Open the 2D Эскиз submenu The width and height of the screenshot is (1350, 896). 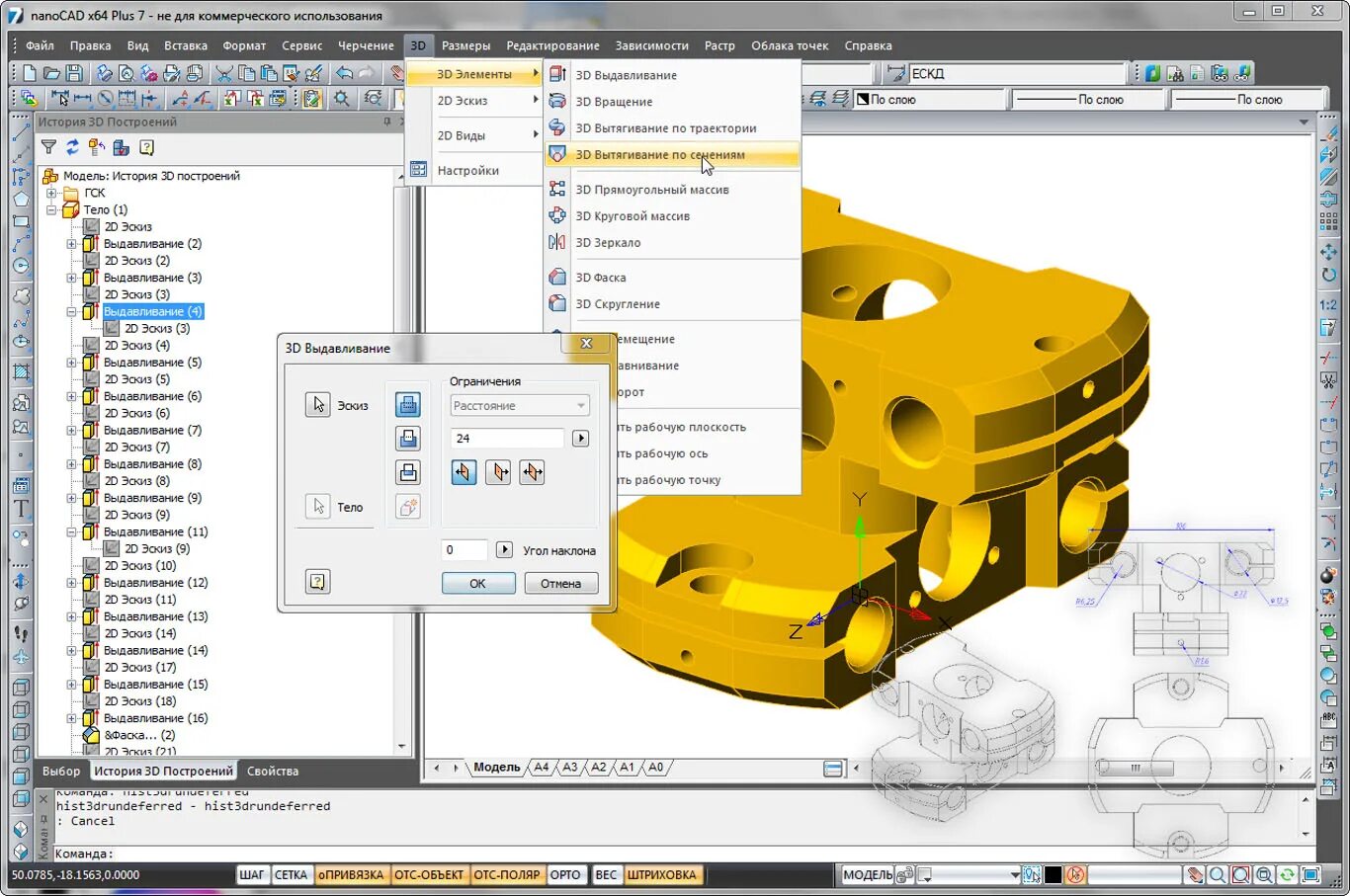(x=474, y=101)
